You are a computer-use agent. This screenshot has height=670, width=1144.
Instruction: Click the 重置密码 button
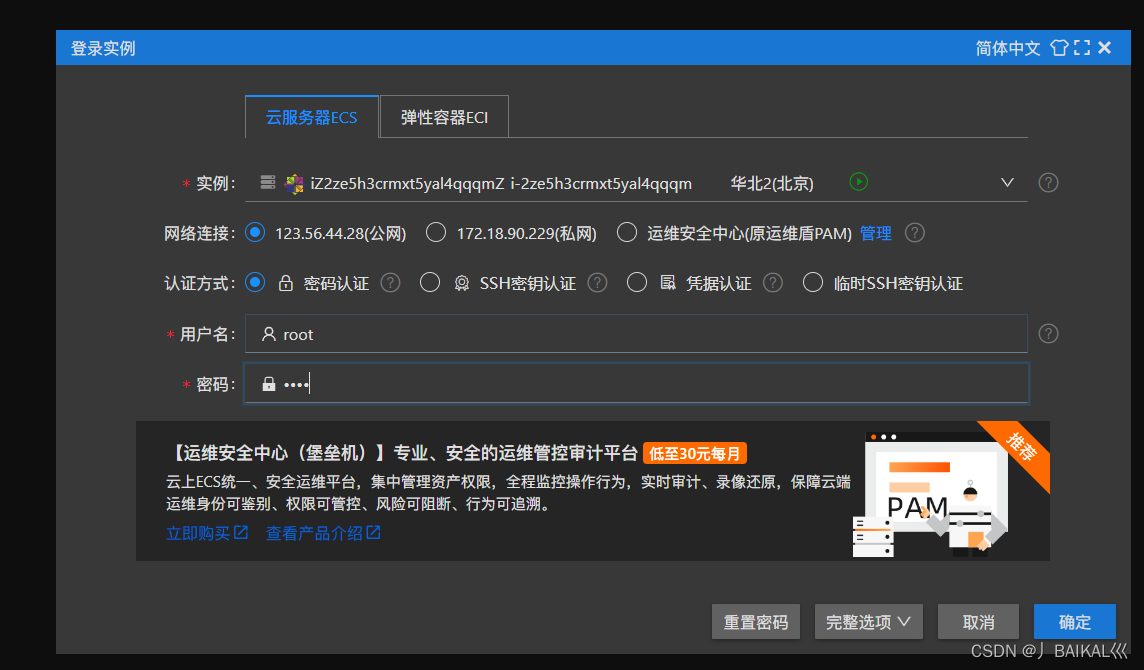(756, 622)
